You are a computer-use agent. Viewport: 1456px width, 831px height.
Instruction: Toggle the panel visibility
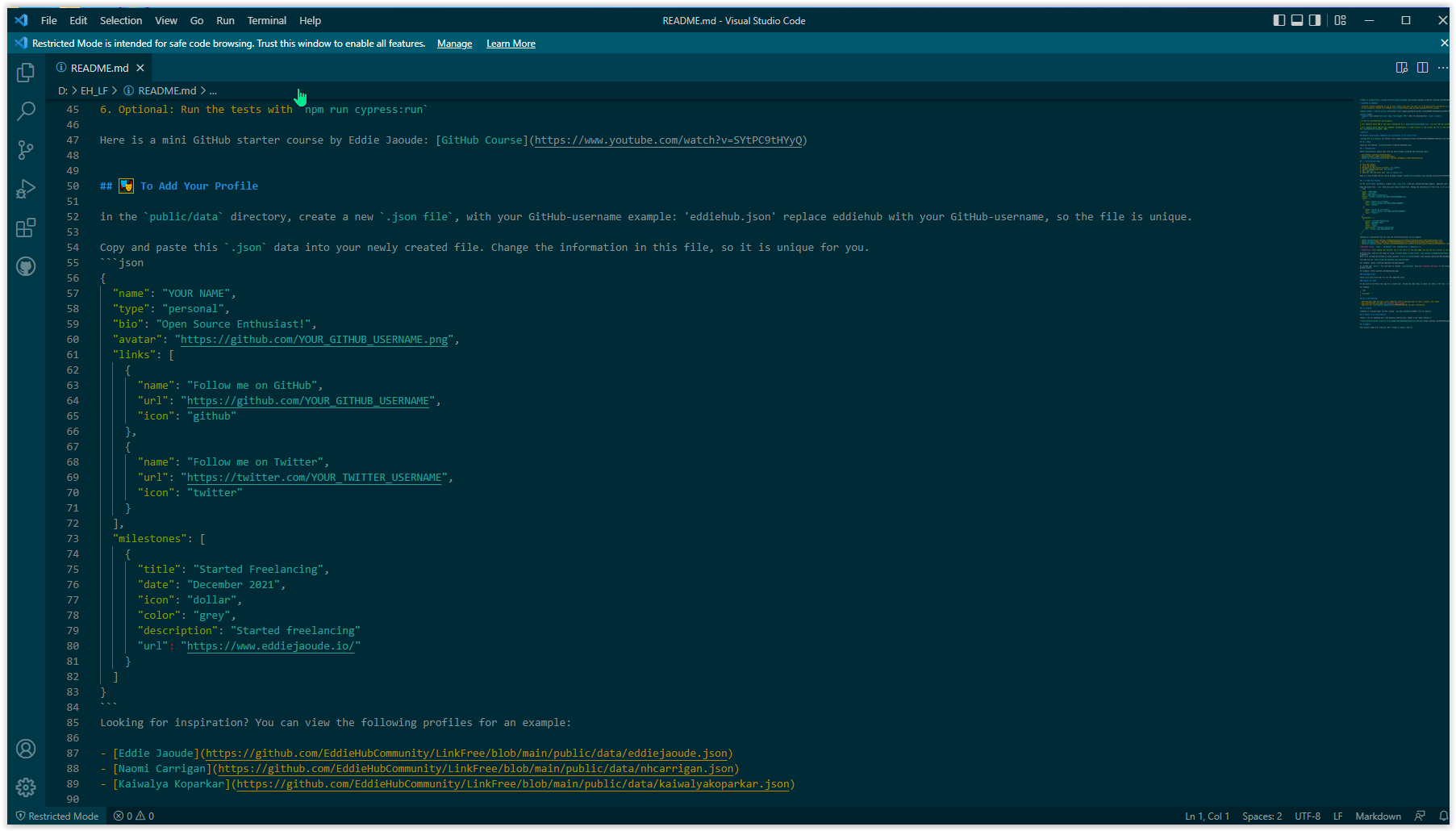[1296, 20]
